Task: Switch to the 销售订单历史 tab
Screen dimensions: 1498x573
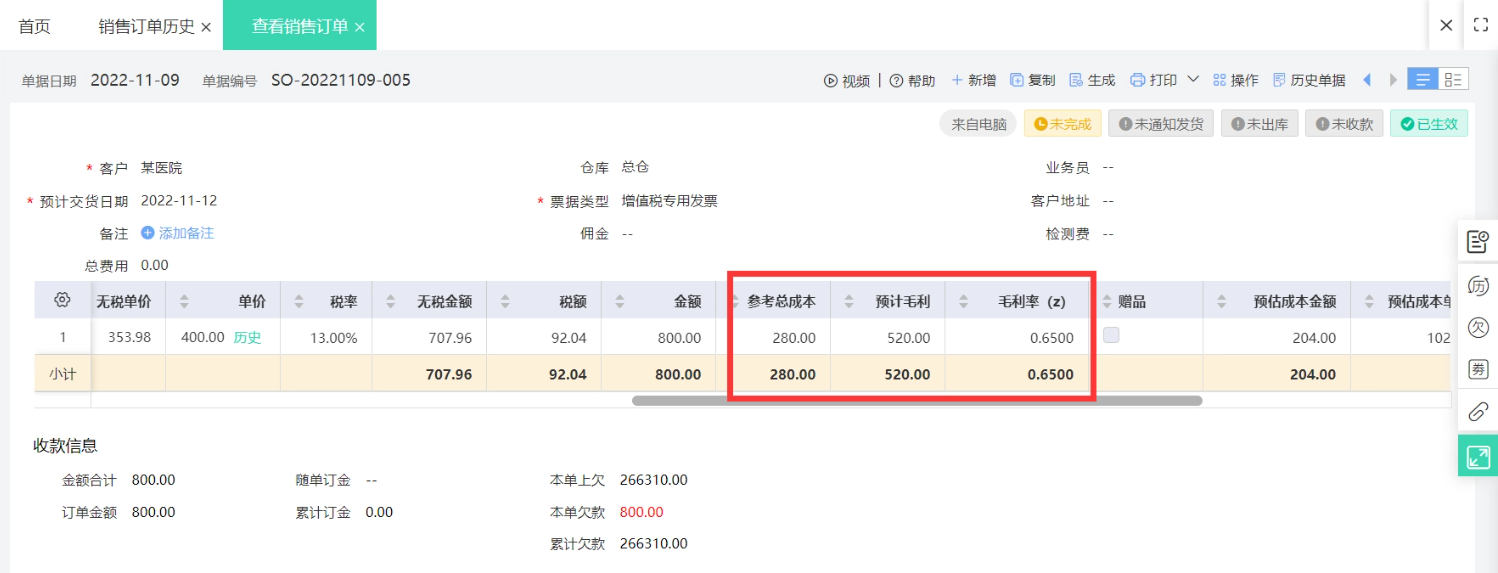Action: tap(146, 27)
